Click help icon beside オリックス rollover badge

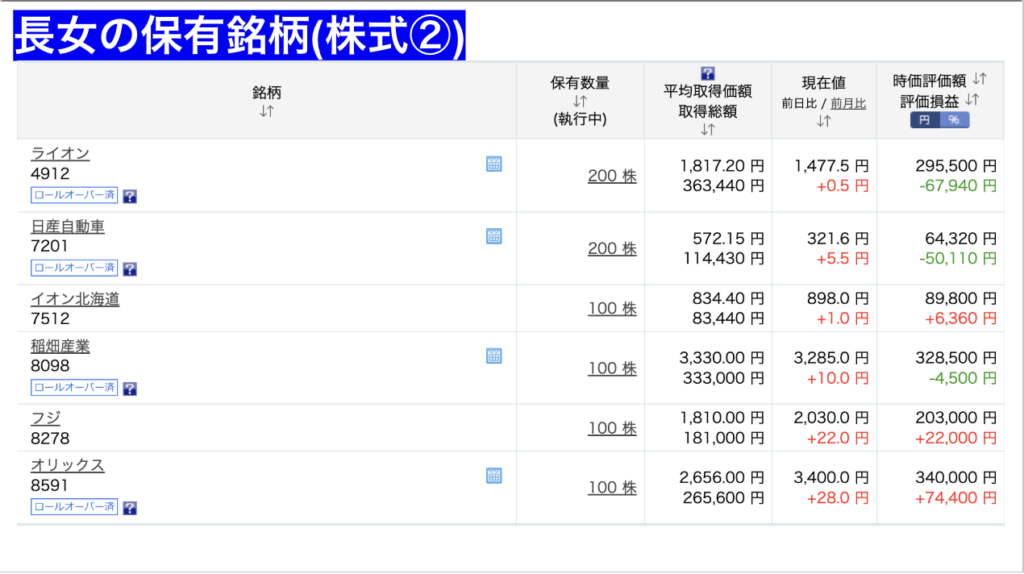tap(130, 507)
